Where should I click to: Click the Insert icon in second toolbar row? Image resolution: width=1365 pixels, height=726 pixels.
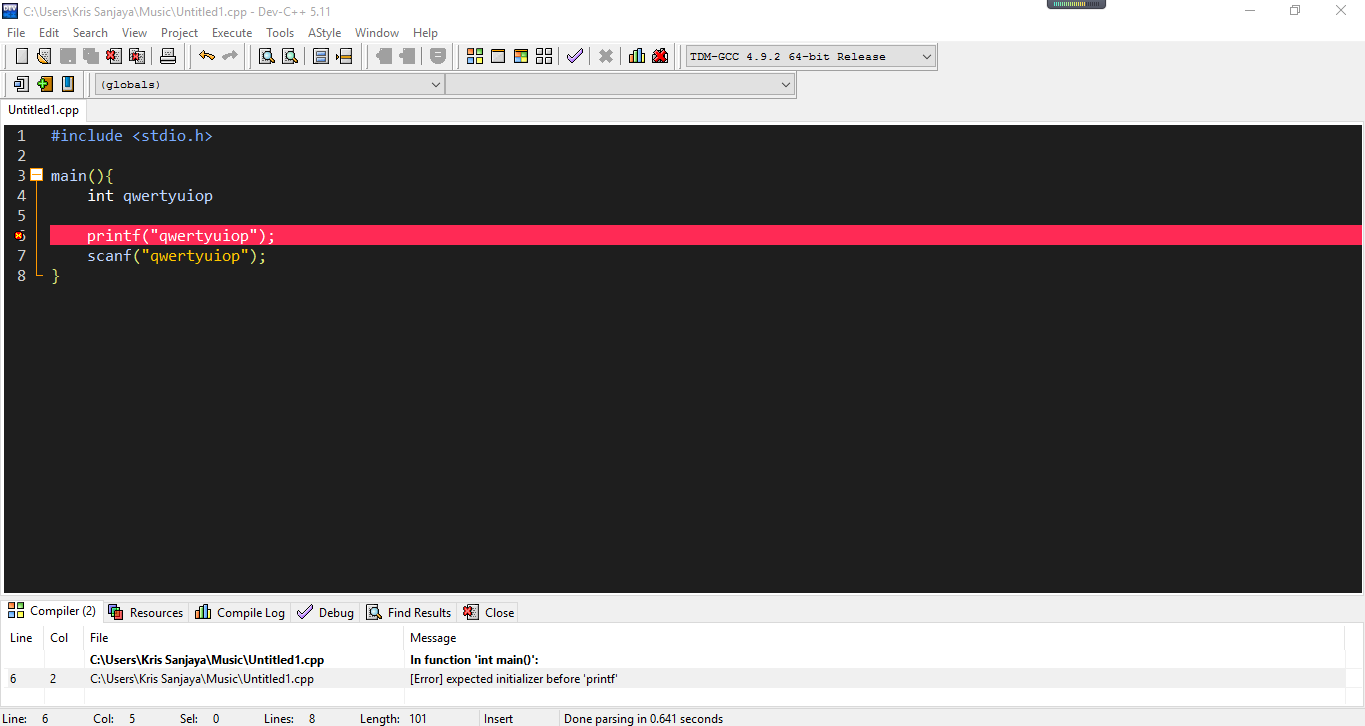(x=21, y=84)
